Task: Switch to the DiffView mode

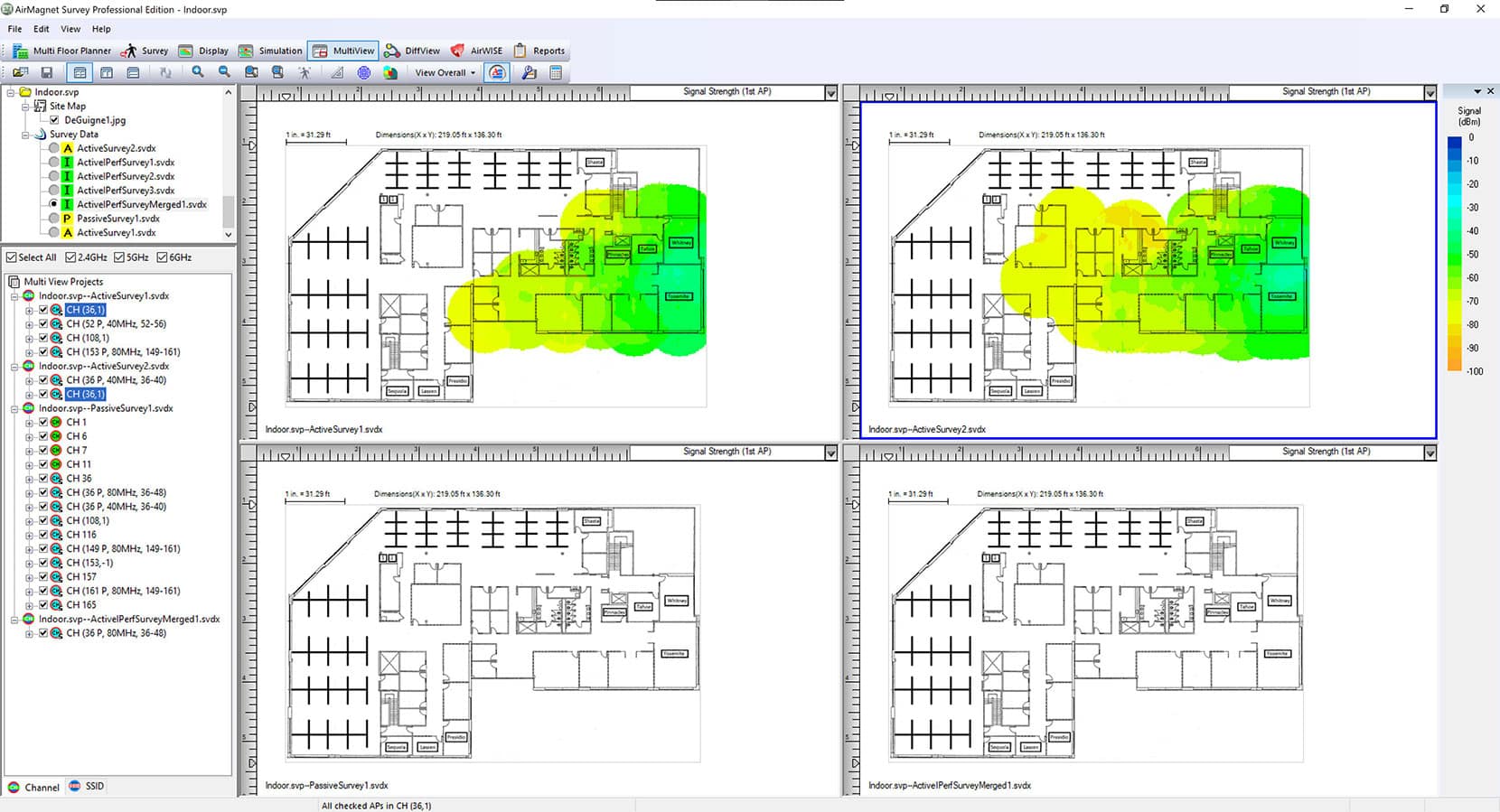Action: (412, 51)
